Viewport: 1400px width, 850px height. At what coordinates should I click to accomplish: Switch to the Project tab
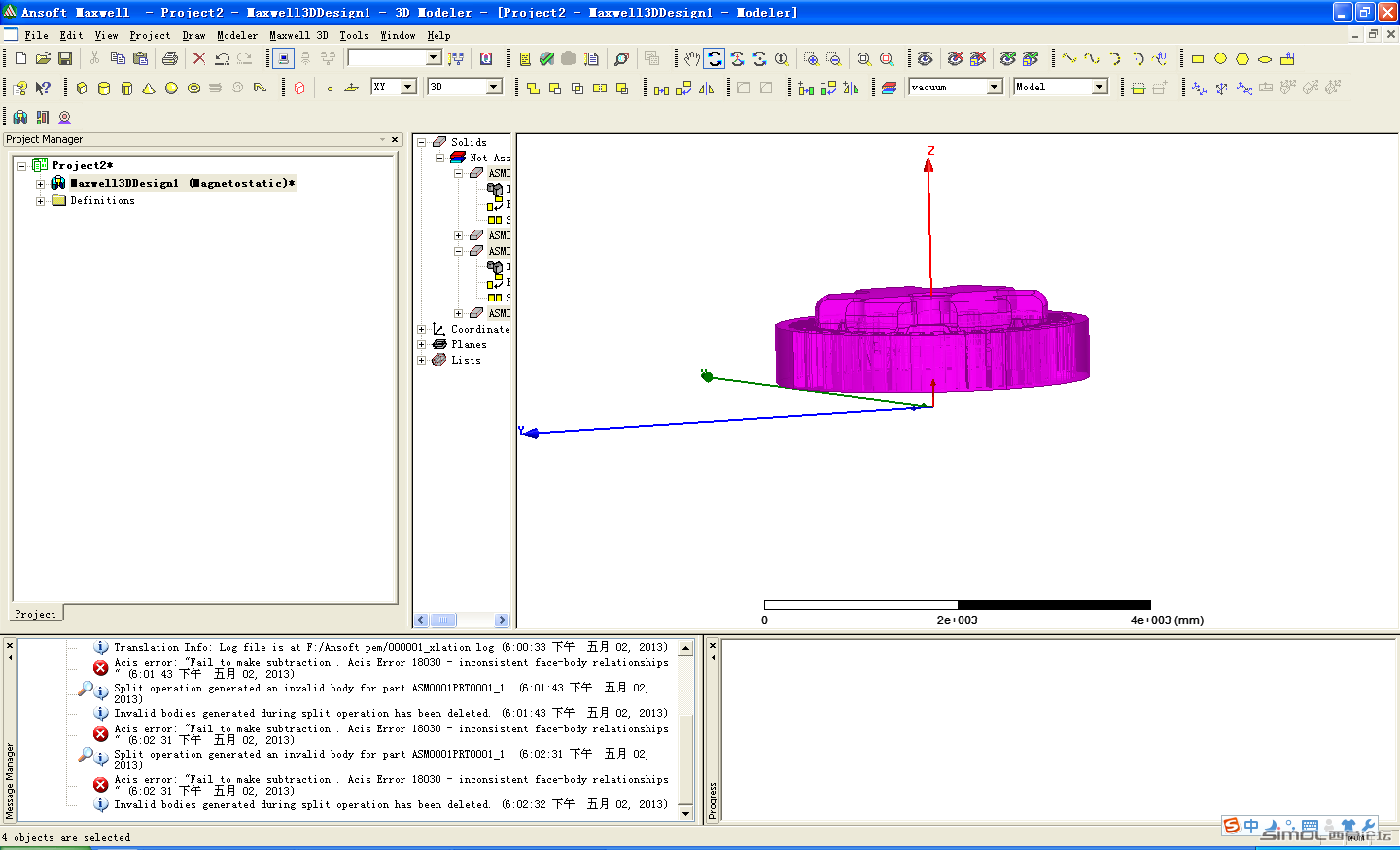point(36,614)
